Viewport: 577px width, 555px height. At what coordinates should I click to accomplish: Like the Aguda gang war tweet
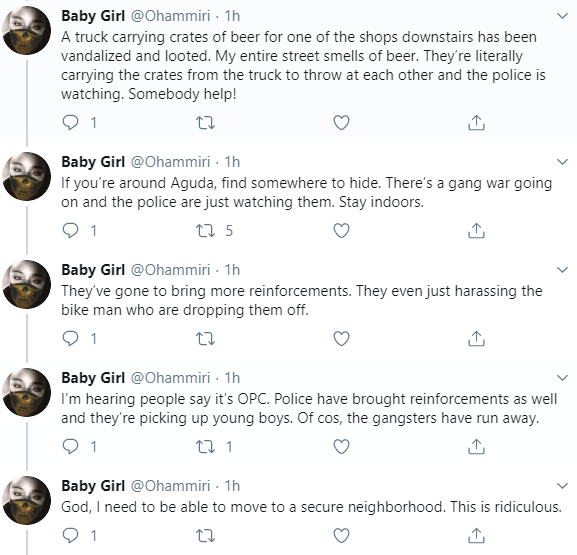pyautogui.click(x=341, y=231)
